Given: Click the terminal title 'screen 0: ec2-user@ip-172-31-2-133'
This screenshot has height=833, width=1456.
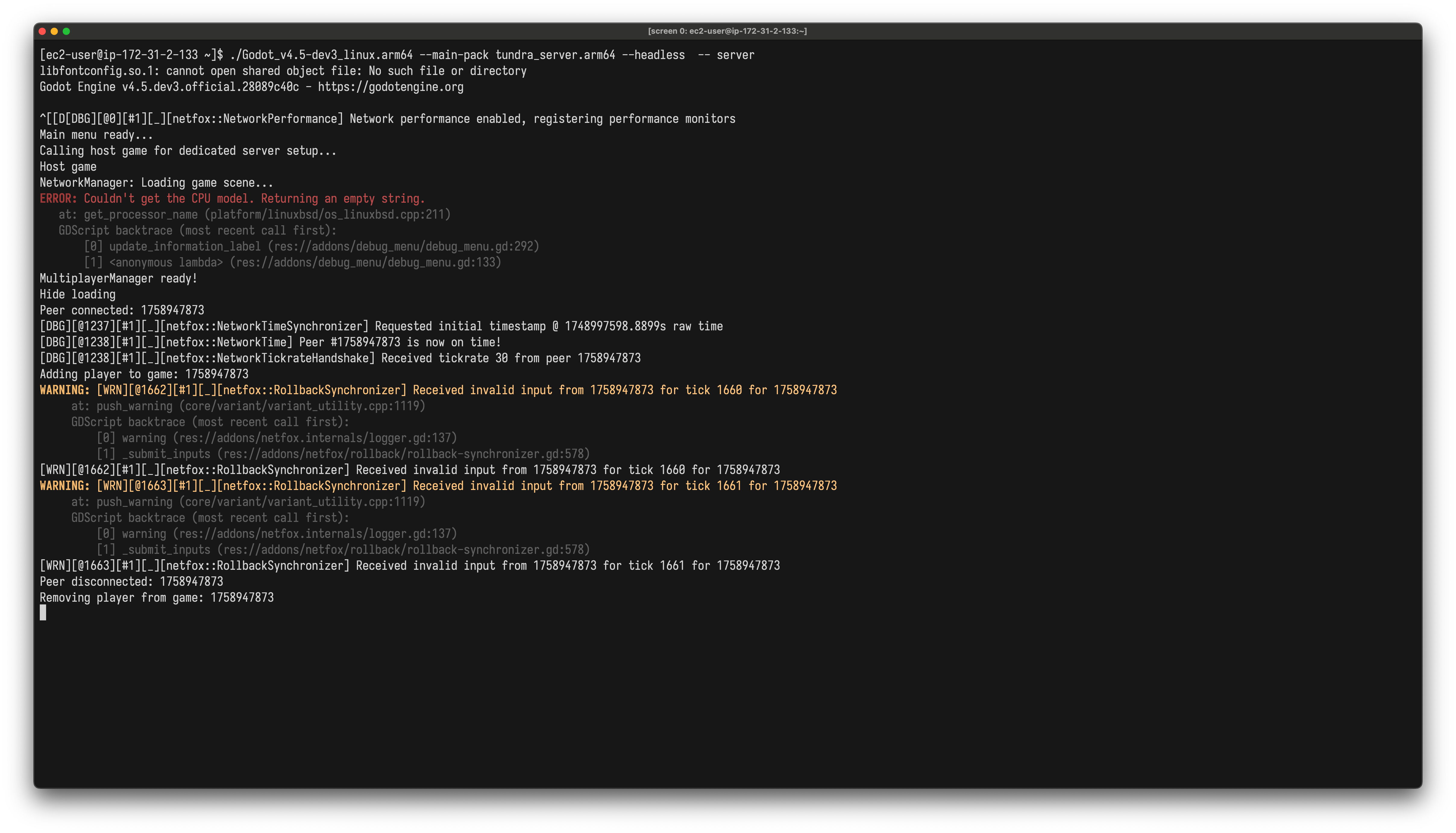Looking at the screenshot, I should (727, 31).
